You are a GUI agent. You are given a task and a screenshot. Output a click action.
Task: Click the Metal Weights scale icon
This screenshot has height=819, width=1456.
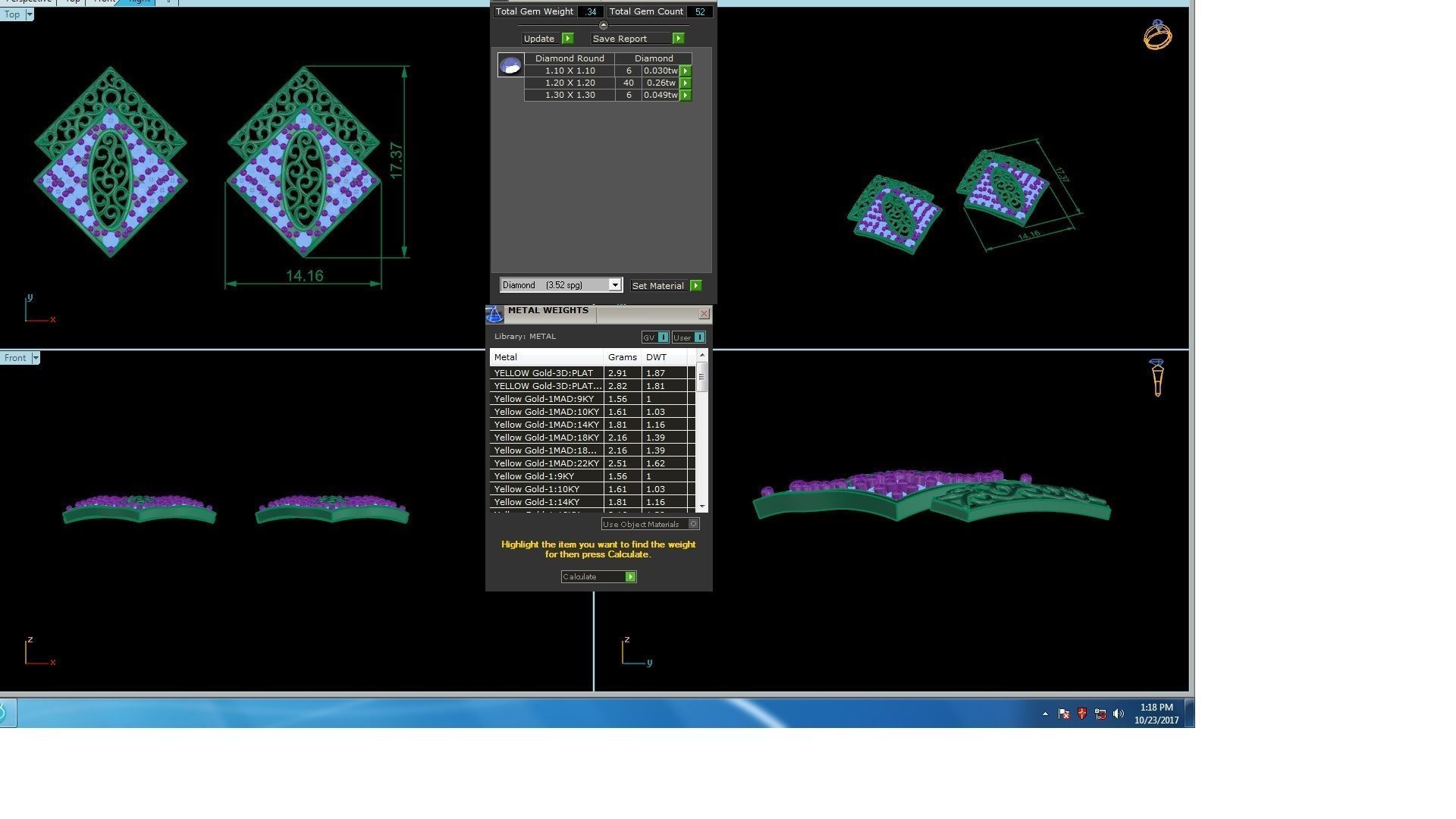pos(494,314)
